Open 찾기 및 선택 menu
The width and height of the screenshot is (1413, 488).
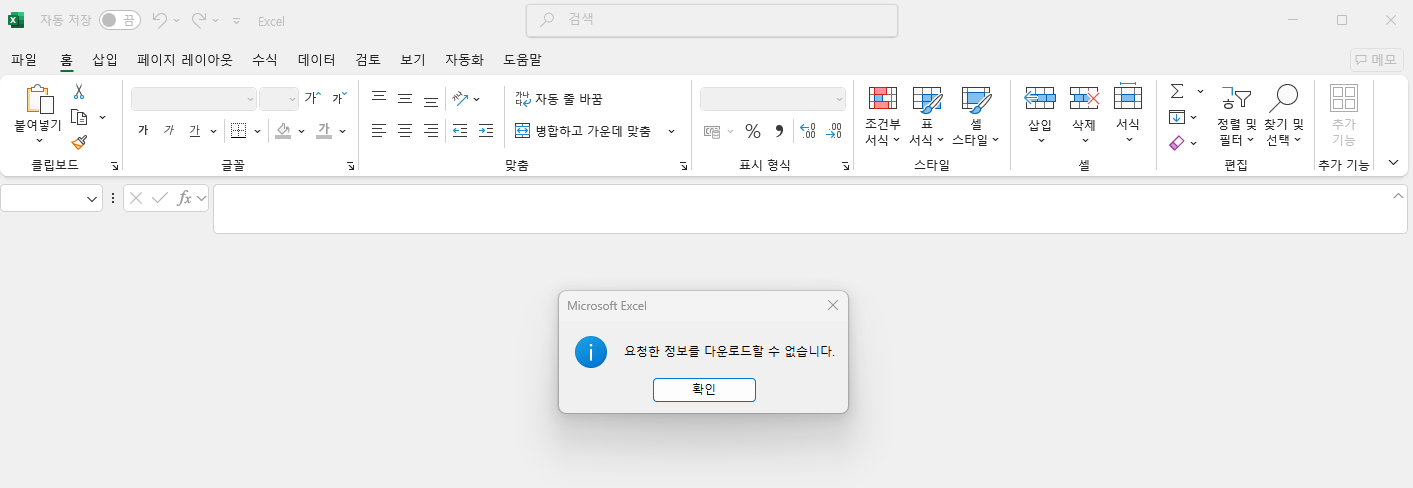click(1283, 116)
